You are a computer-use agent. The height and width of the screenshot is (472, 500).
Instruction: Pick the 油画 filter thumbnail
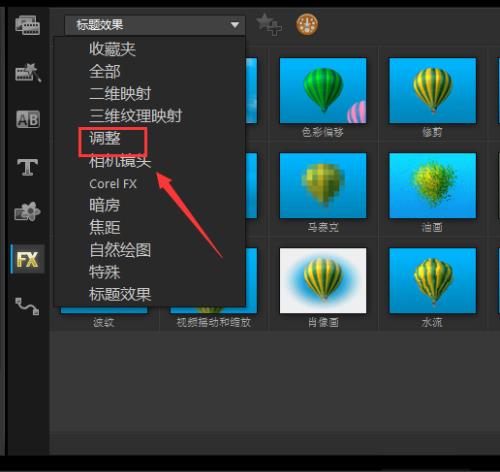[432, 185]
